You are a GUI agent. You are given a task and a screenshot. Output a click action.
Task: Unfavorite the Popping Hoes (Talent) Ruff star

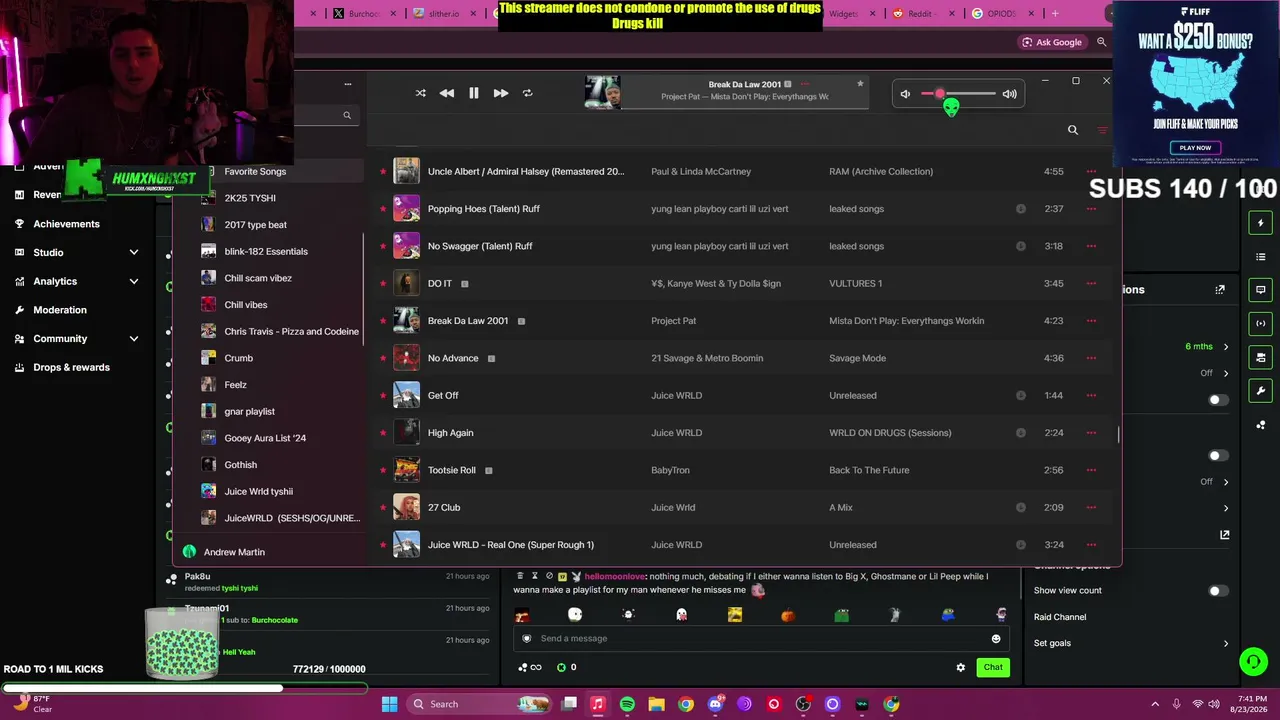[383, 209]
